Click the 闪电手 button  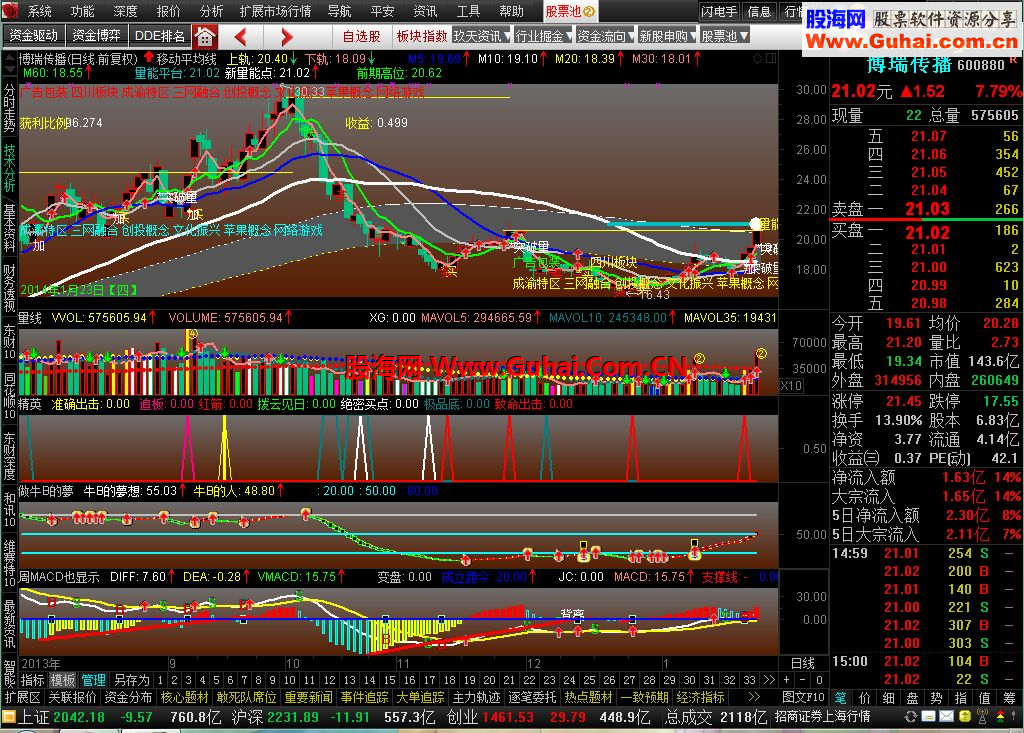pyautogui.click(x=719, y=11)
